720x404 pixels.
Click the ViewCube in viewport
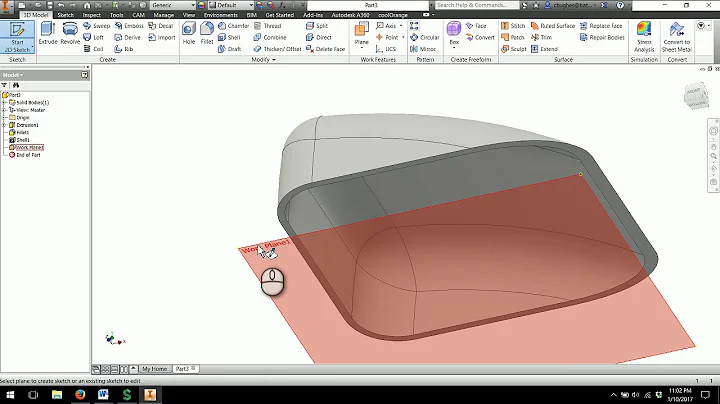tap(696, 95)
